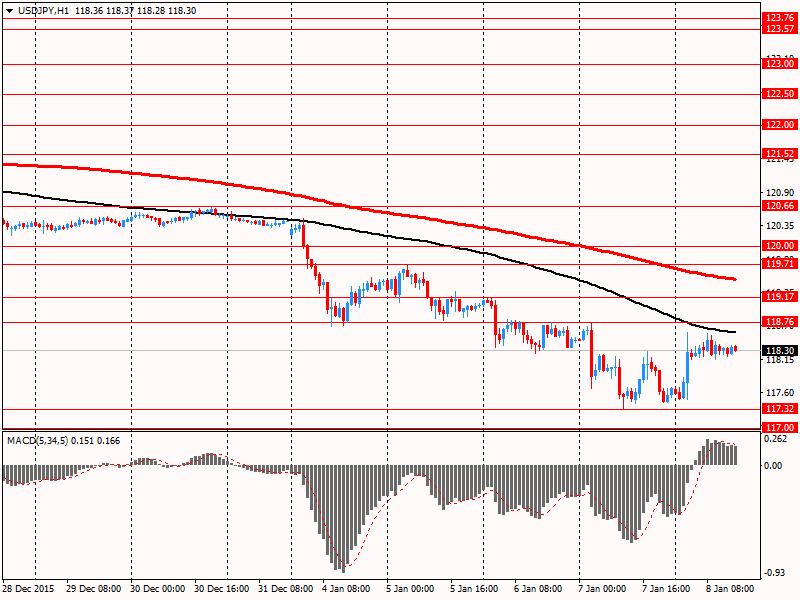Select the 119.17 red price level label

pos(780,296)
